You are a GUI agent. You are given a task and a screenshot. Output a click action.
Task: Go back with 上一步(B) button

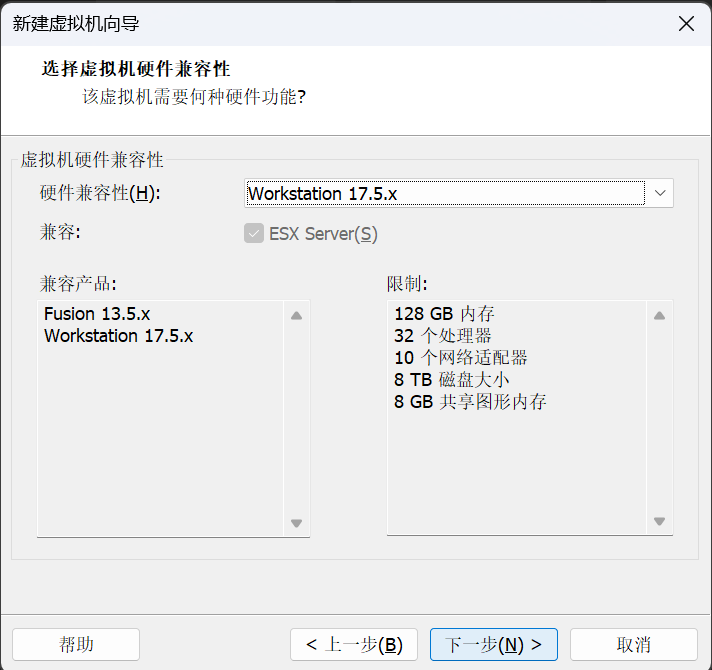[354, 644]
